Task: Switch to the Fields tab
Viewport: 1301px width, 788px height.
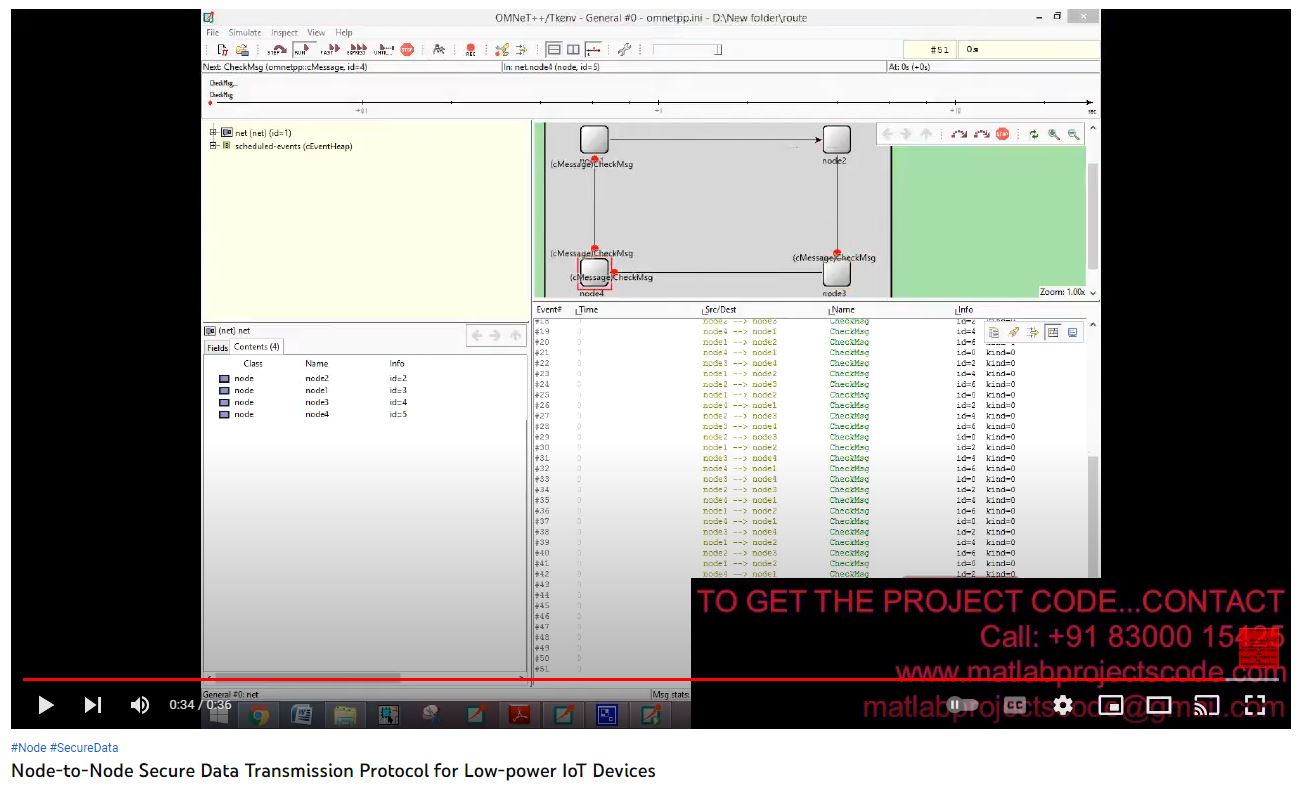Action: point(217,347)
